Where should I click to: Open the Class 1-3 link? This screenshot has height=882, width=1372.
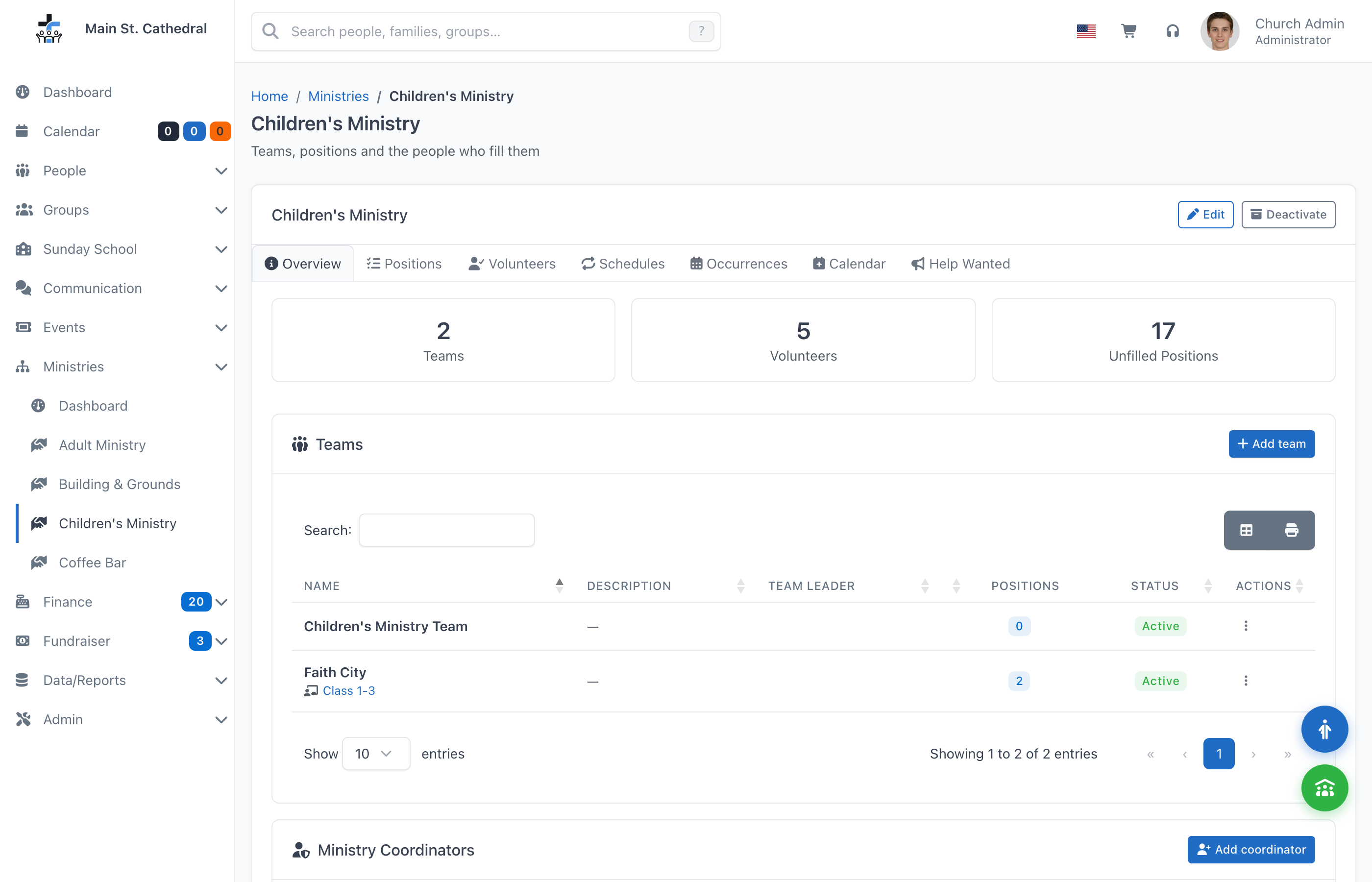click(x=348, y=691)
